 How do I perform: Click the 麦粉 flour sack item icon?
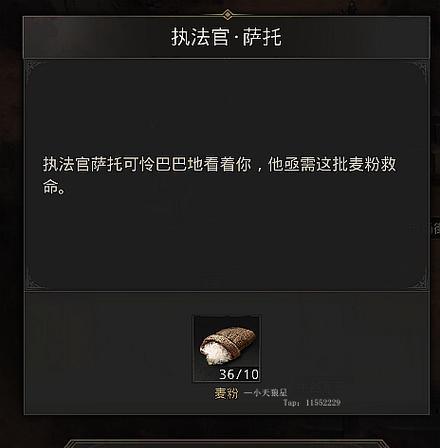pyautogui.click(x=227, y=349)
